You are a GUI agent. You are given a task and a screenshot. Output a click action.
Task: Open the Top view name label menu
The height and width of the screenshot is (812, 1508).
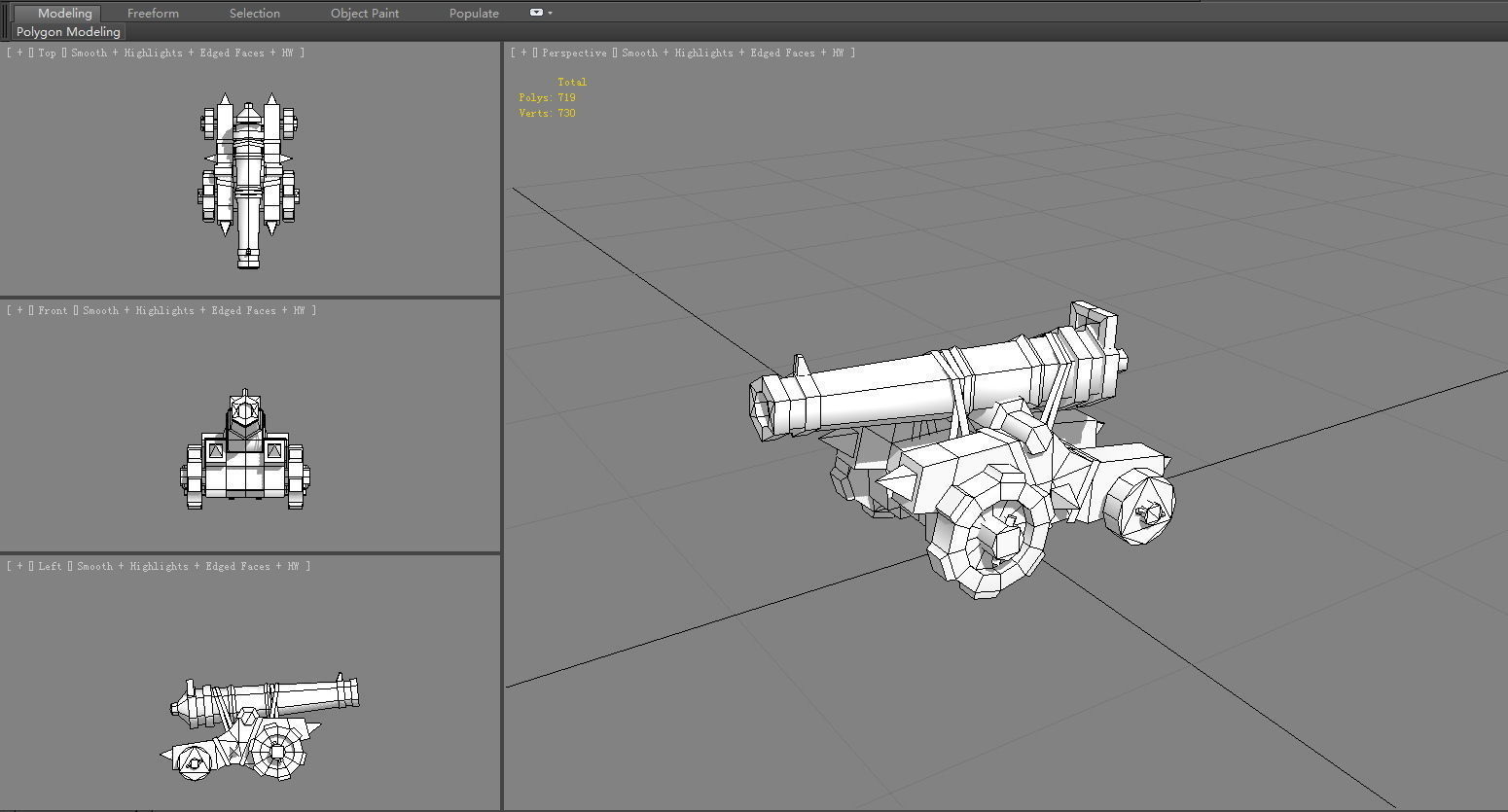48,53
